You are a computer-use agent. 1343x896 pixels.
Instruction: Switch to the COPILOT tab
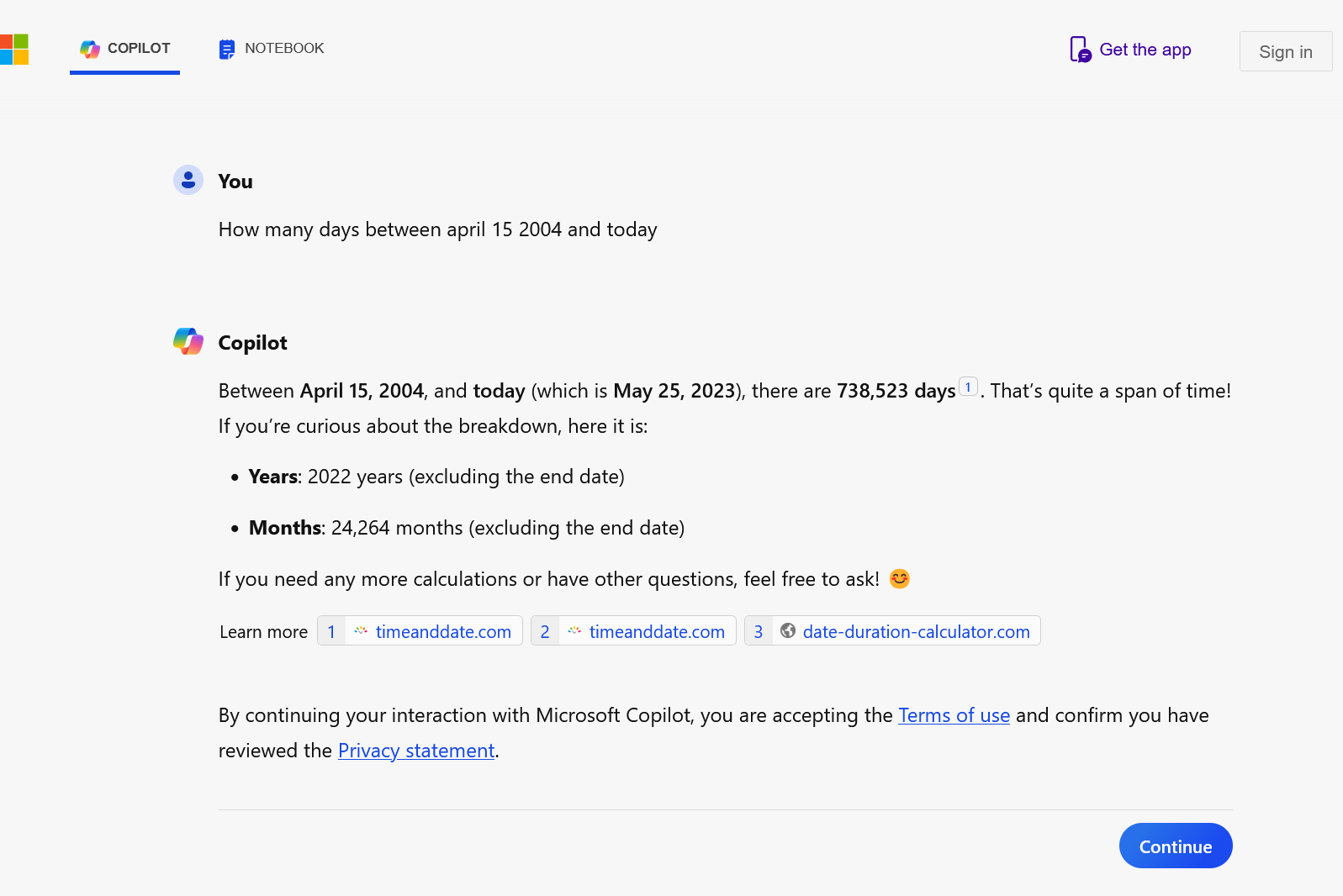click(x=139, y=49)
